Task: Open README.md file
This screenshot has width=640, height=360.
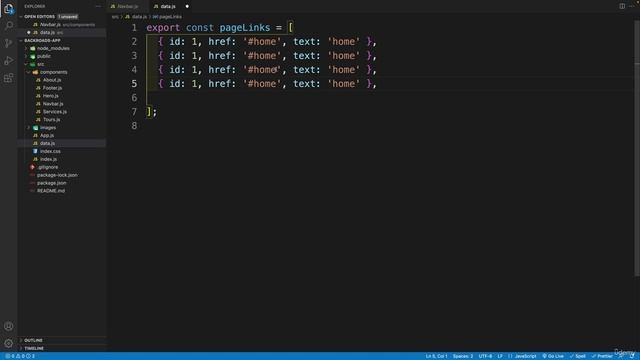Action: [51, 191]
